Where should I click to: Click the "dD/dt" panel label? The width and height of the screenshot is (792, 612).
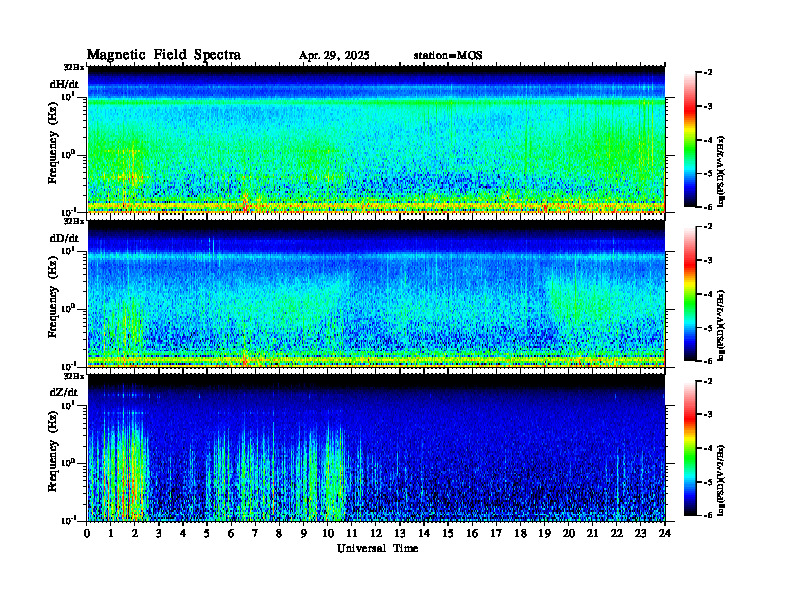64,238
